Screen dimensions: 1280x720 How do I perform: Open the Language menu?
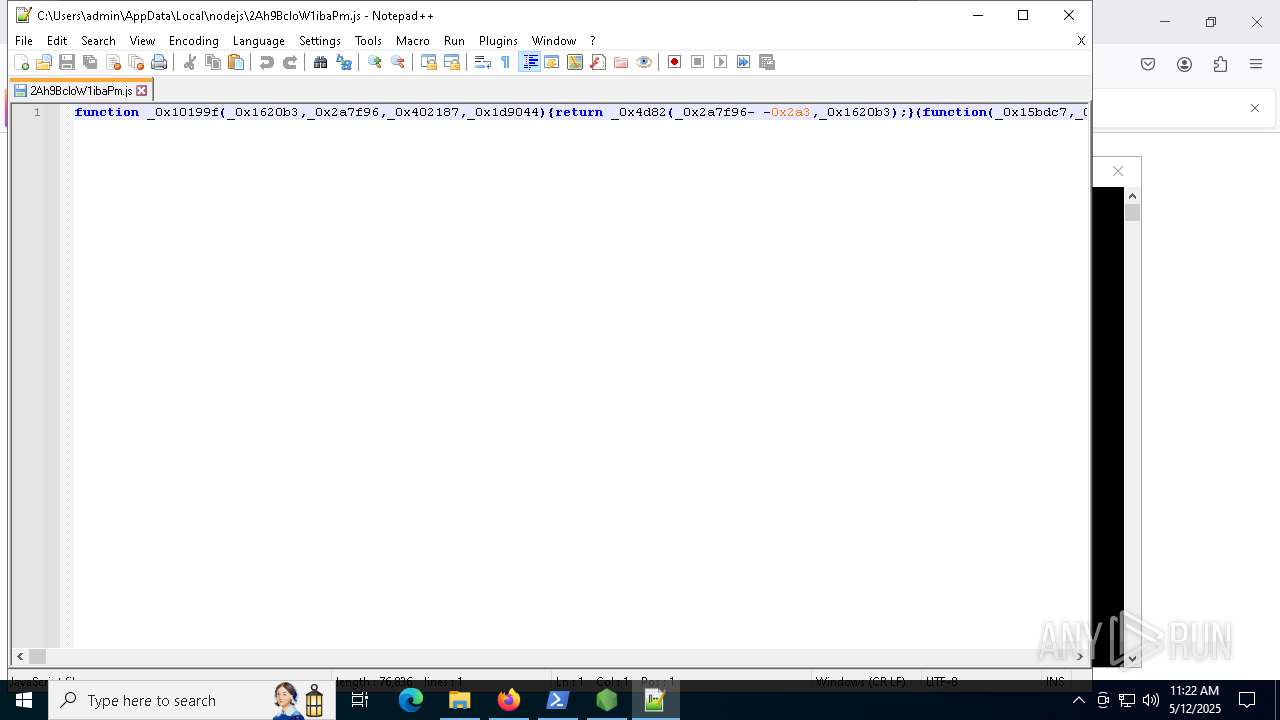point(259,41)
